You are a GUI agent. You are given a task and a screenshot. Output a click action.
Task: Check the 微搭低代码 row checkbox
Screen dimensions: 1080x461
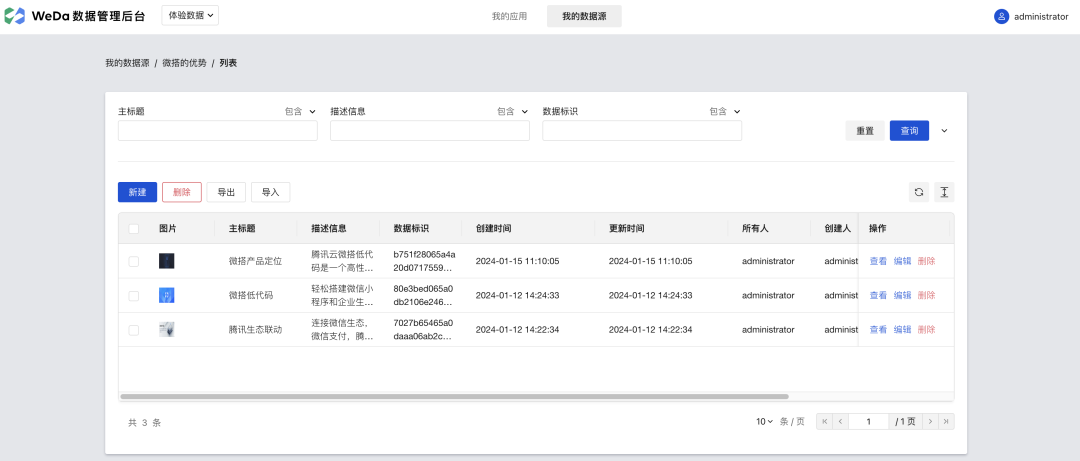(134, 296)
